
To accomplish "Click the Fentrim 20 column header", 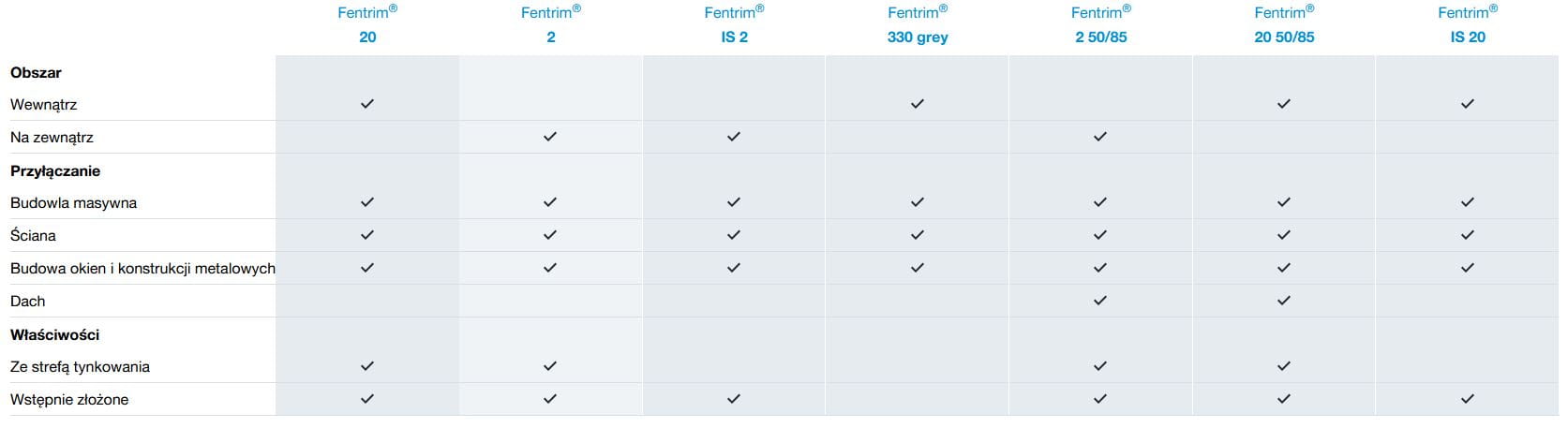I will [x=367, y=25].
